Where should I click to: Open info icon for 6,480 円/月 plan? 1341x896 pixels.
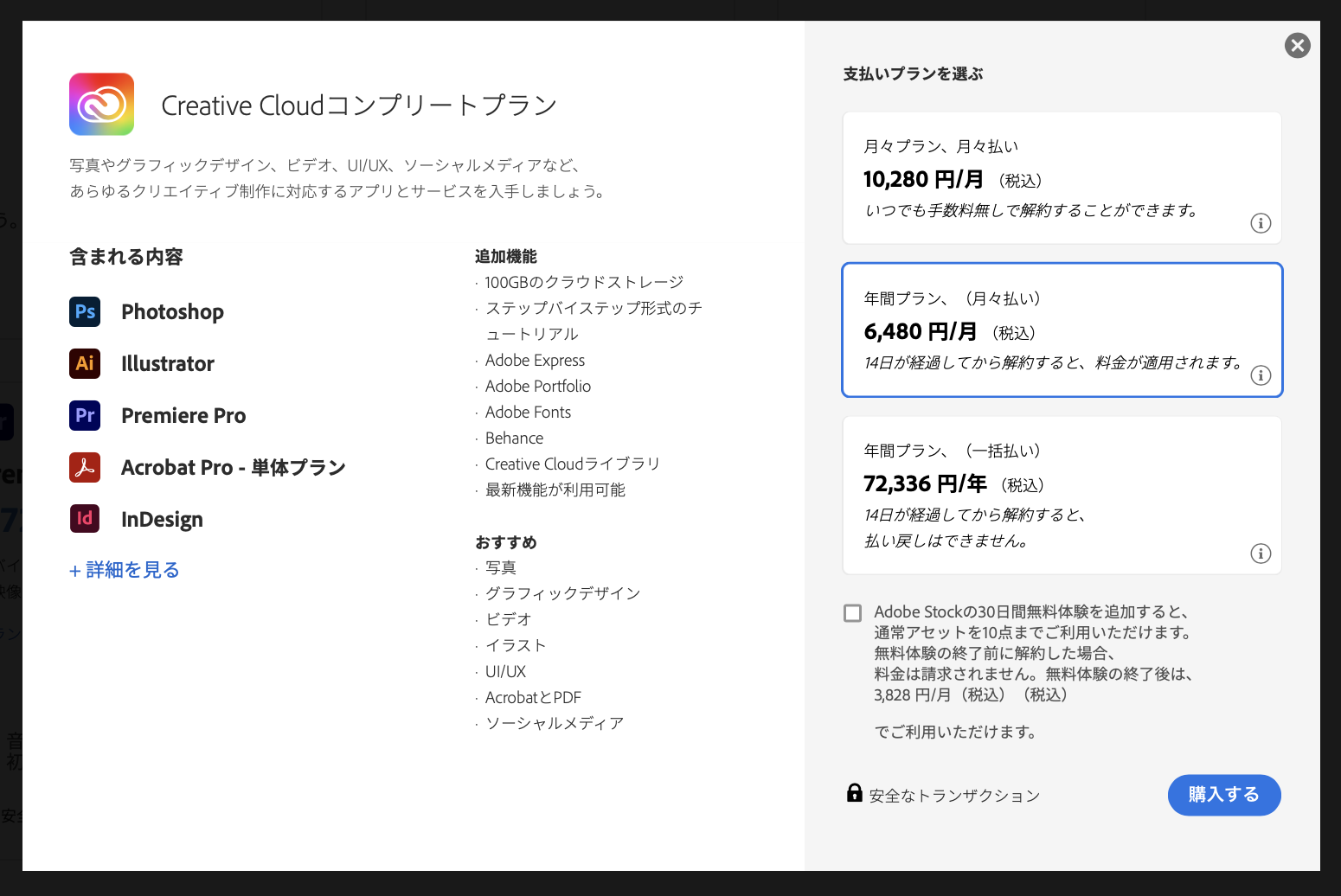coord(1261,375)
